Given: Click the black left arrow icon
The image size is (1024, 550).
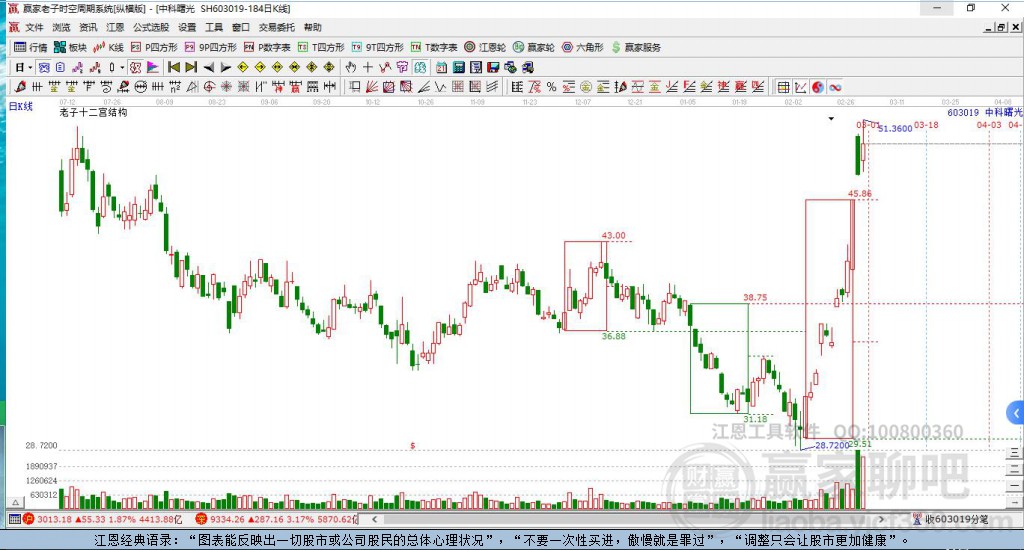Looking at the screenshot, I should [209, 67].
